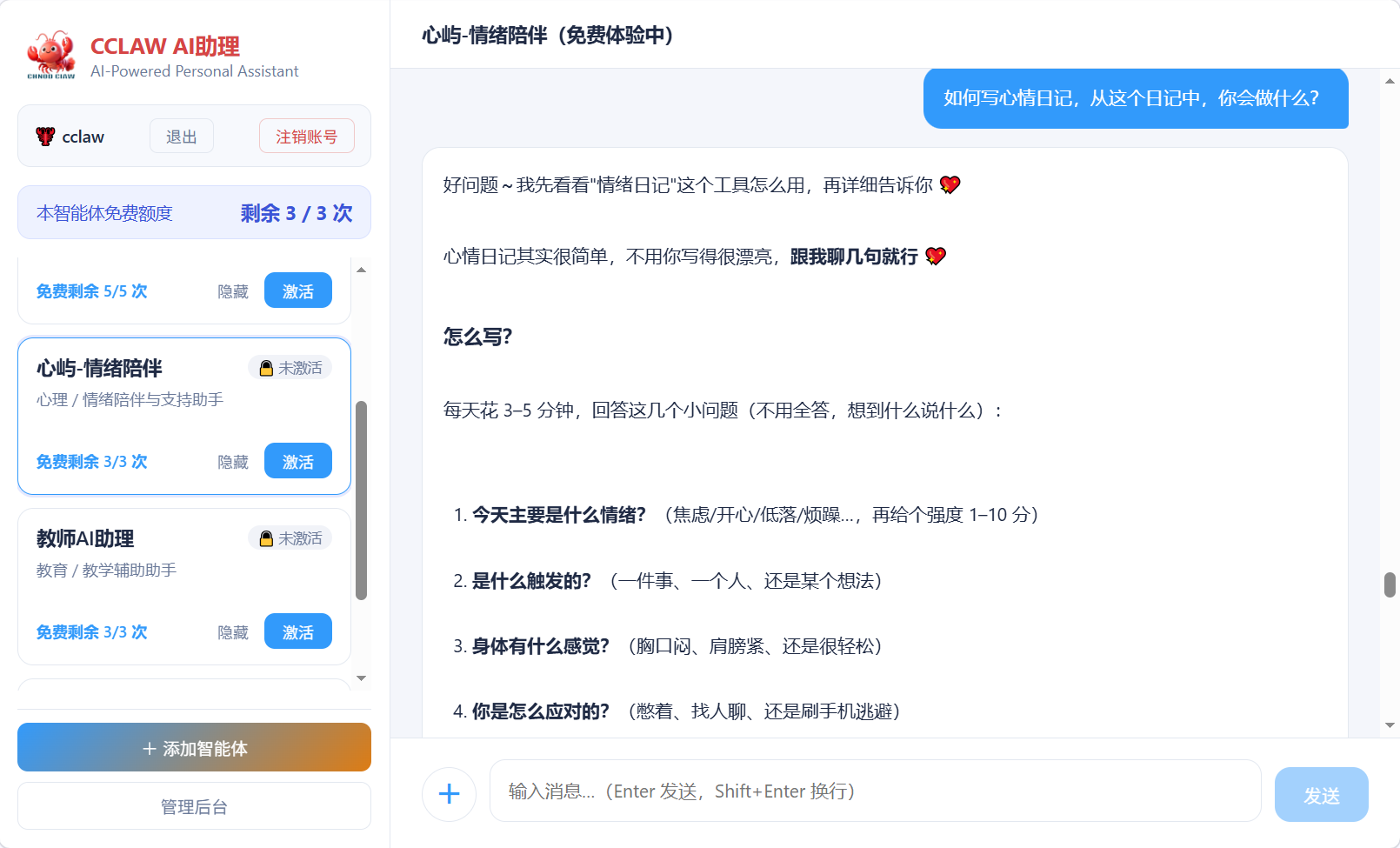Click the user message bubble 如何写心情日记

point(1135,97)
